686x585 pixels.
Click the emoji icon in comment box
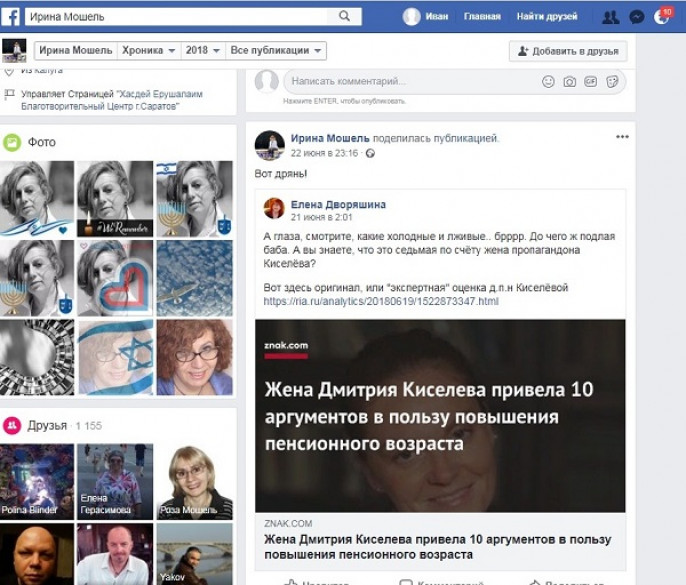tap(548, 81)
